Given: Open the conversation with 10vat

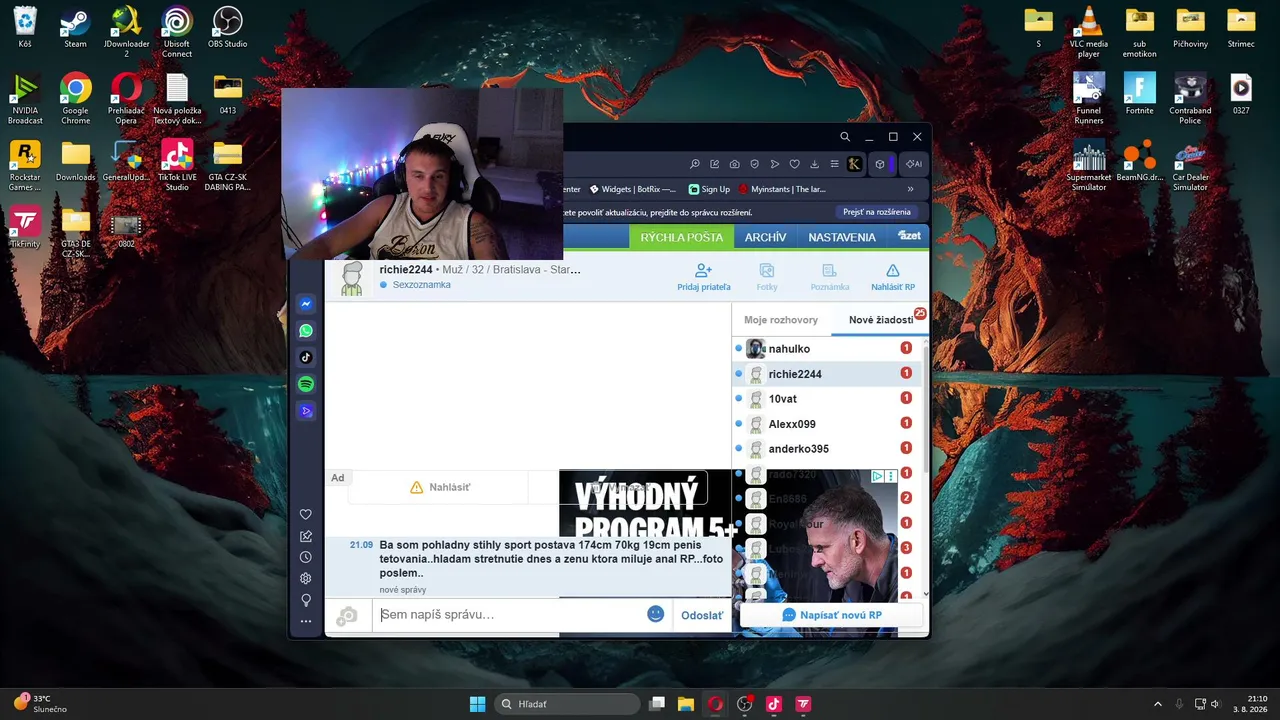Looking at the screenshot, I should coord(827,399).
